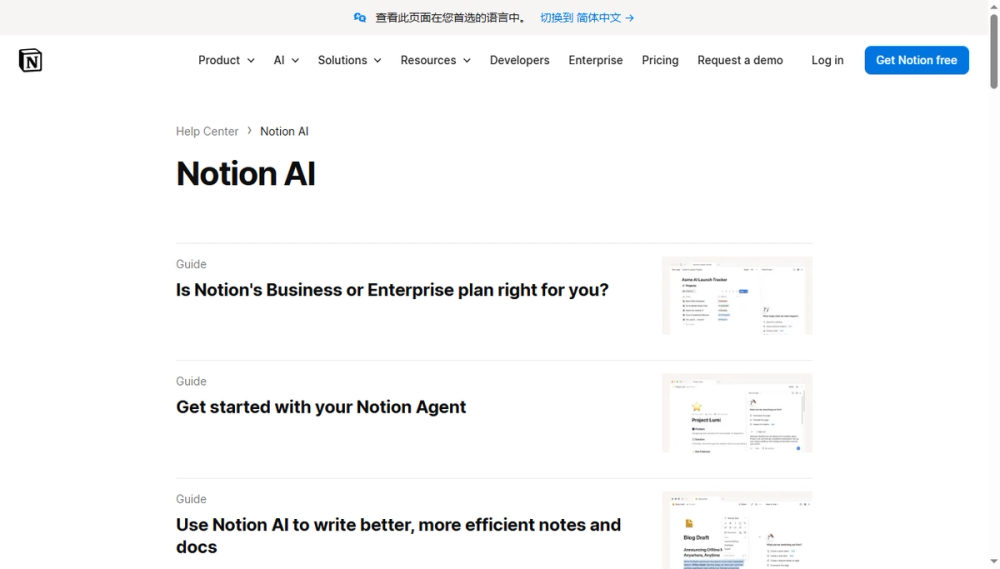Go to Help Center breadcrumb
This screenshot has height=569, width=1000.
[x=207, y=131]
